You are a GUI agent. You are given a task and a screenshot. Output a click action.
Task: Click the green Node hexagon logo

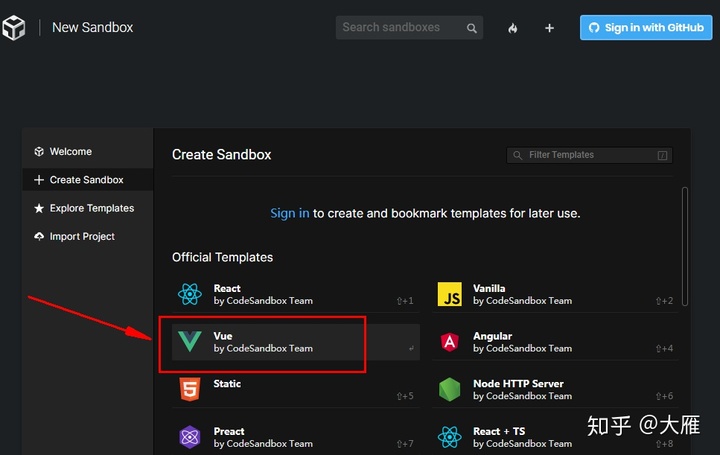point(450,389)
